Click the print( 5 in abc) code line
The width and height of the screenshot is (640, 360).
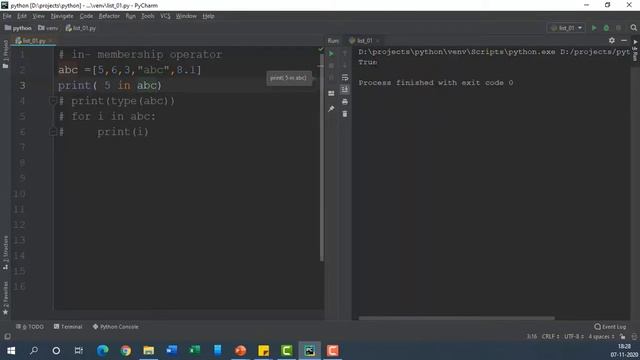[x=109, y=85]
